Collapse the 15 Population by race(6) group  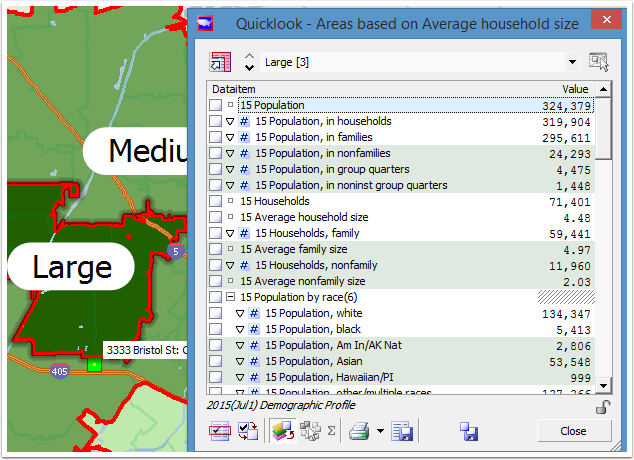(231, 297)
